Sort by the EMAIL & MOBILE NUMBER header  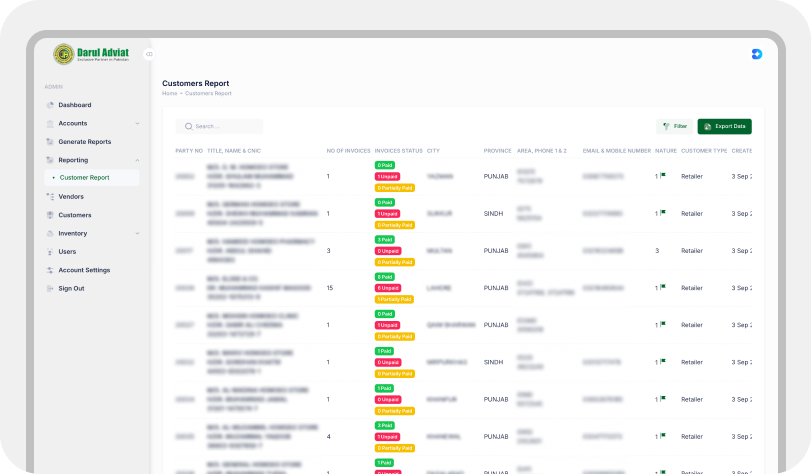617,151
